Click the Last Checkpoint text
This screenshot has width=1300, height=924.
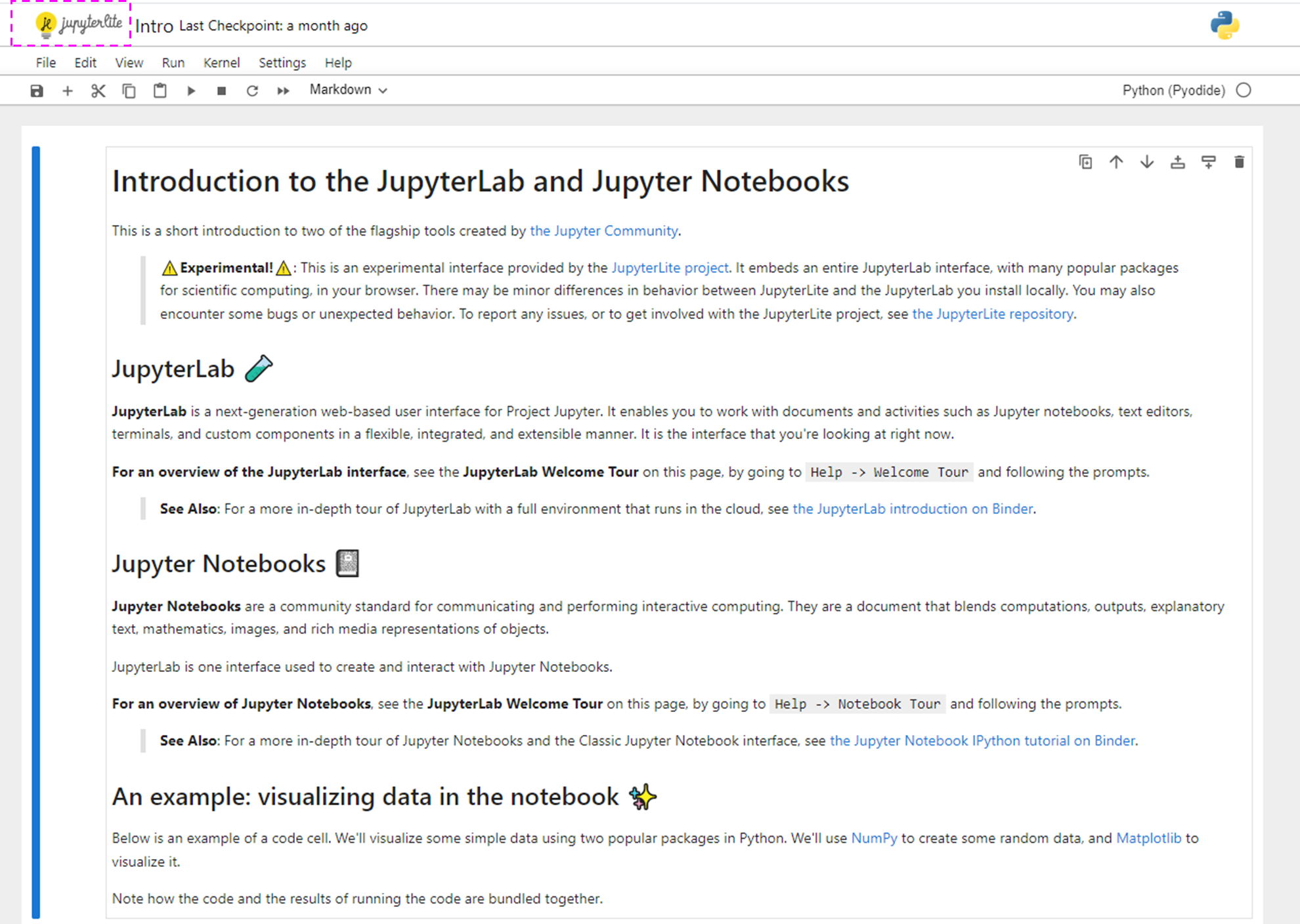coord(273,26)
